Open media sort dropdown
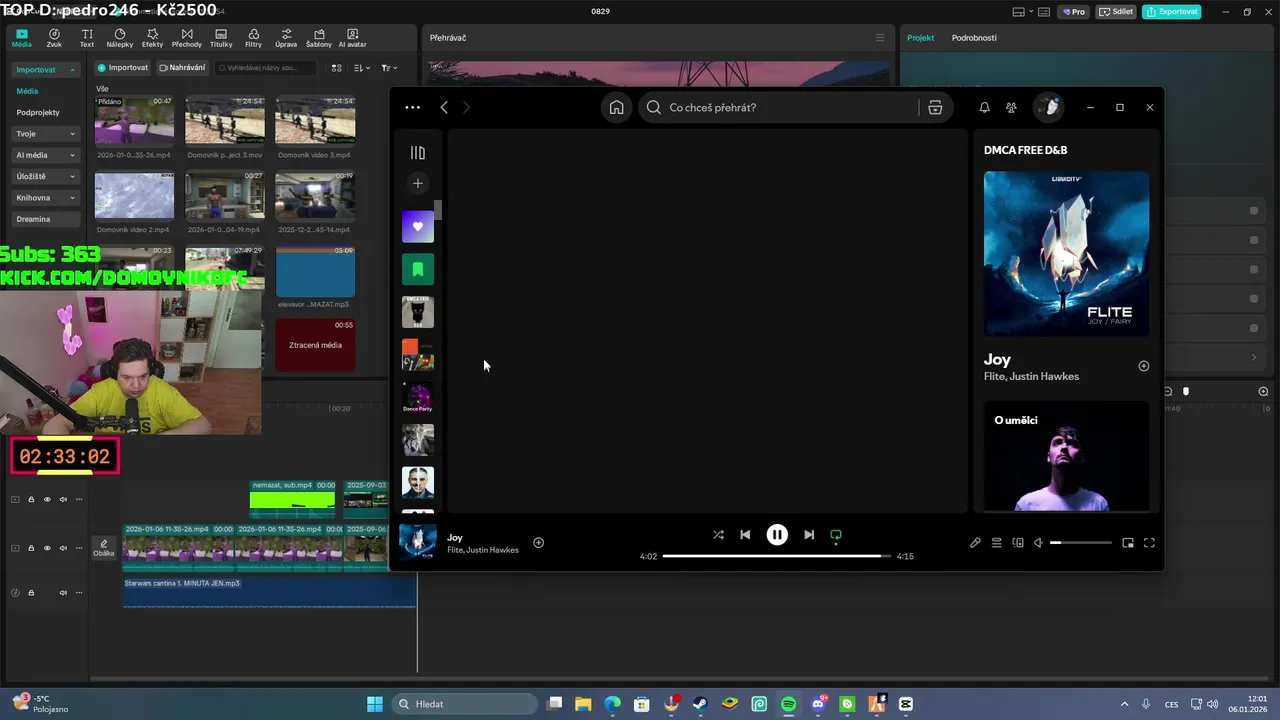Viewport: 1280px width, 720px height. click(362, 68)
